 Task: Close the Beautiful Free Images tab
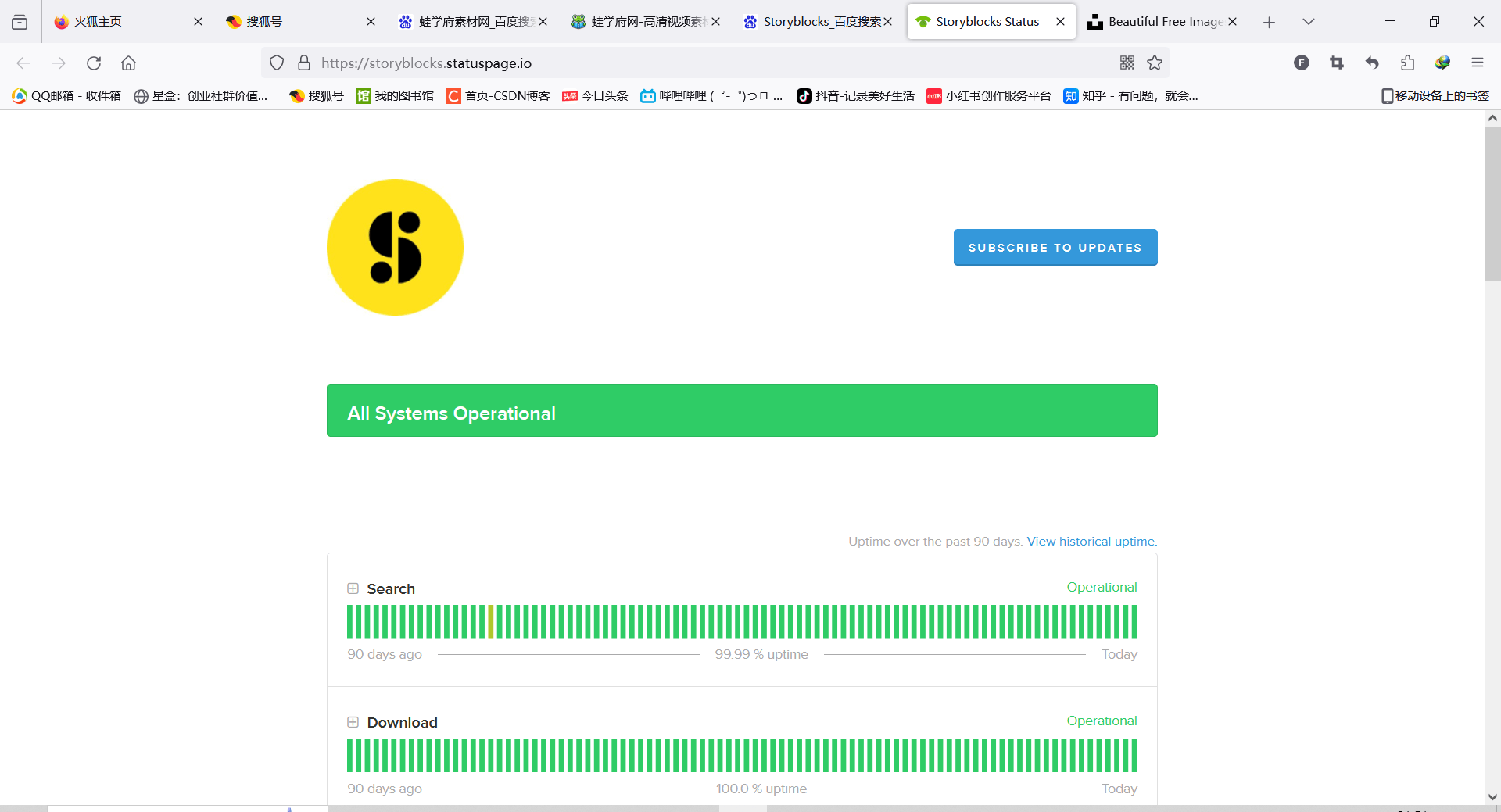[x=1232, y=22]
